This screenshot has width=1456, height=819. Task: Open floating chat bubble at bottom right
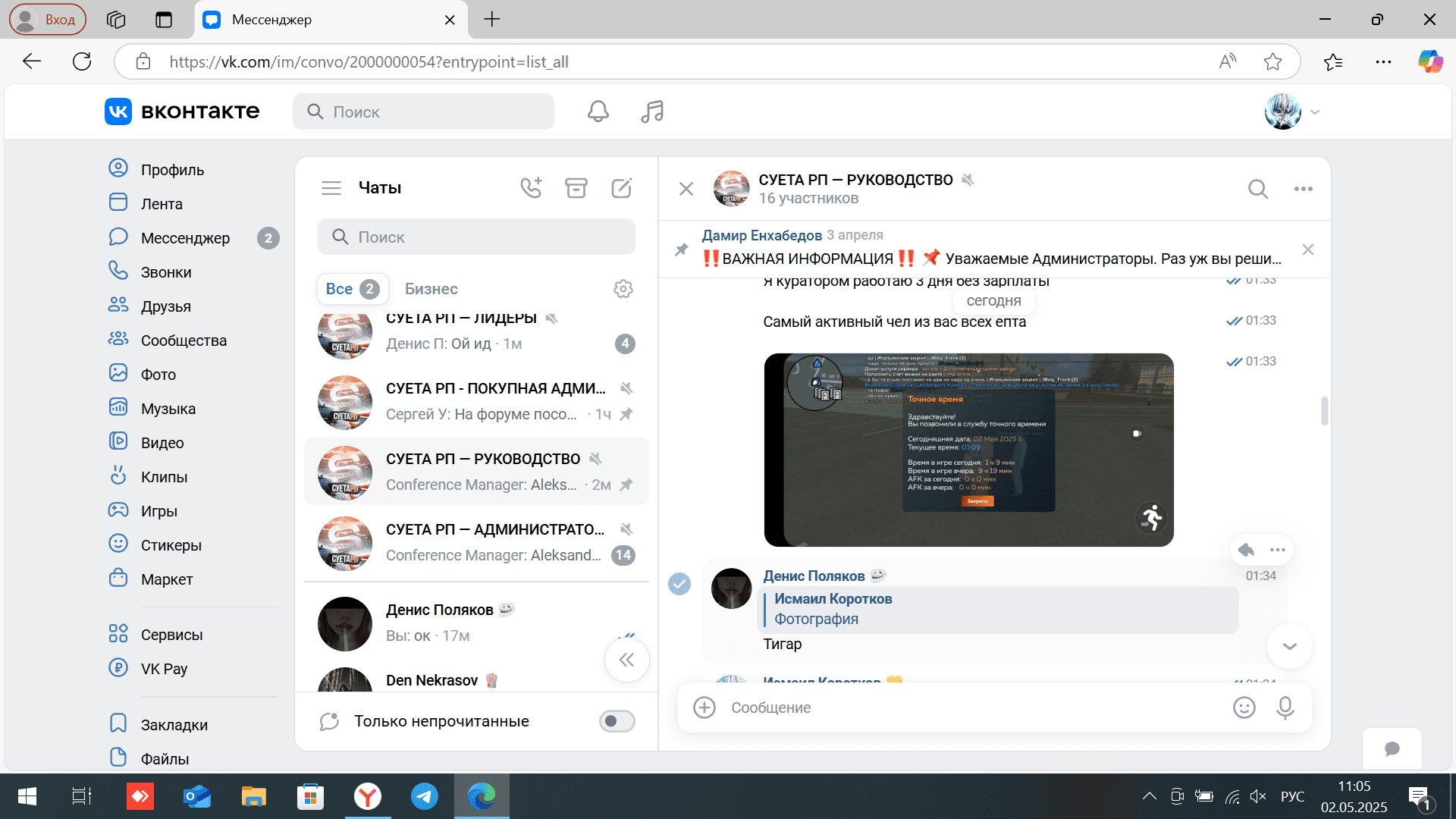pos(1392,749)
